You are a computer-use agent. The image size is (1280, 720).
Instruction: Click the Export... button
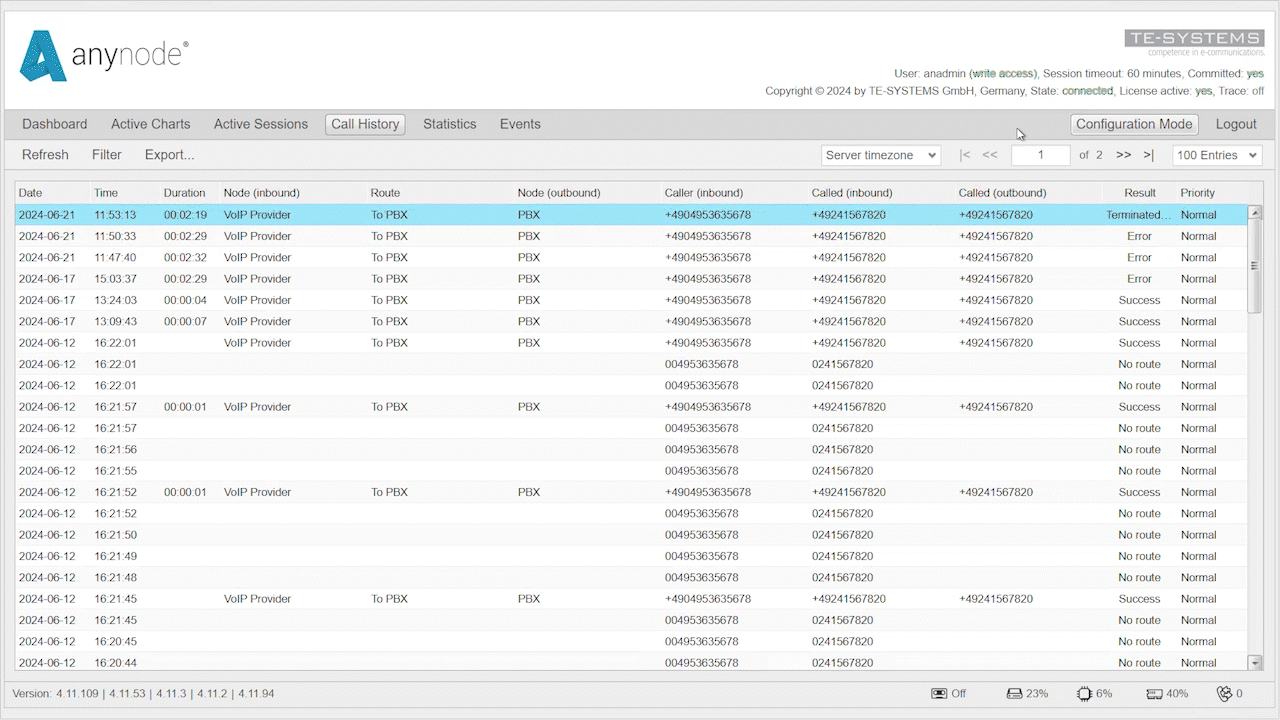[x=170, y=155]
